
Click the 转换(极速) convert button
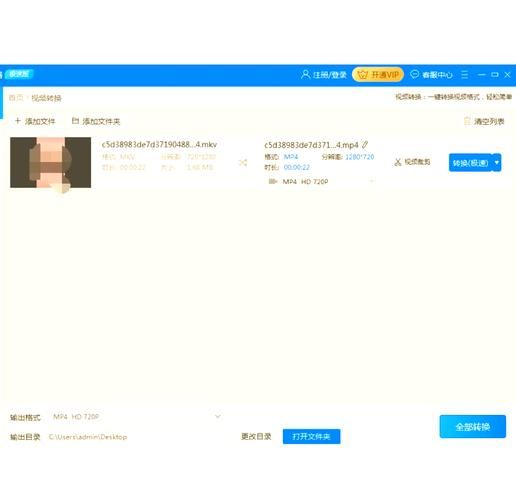(470, 163)
